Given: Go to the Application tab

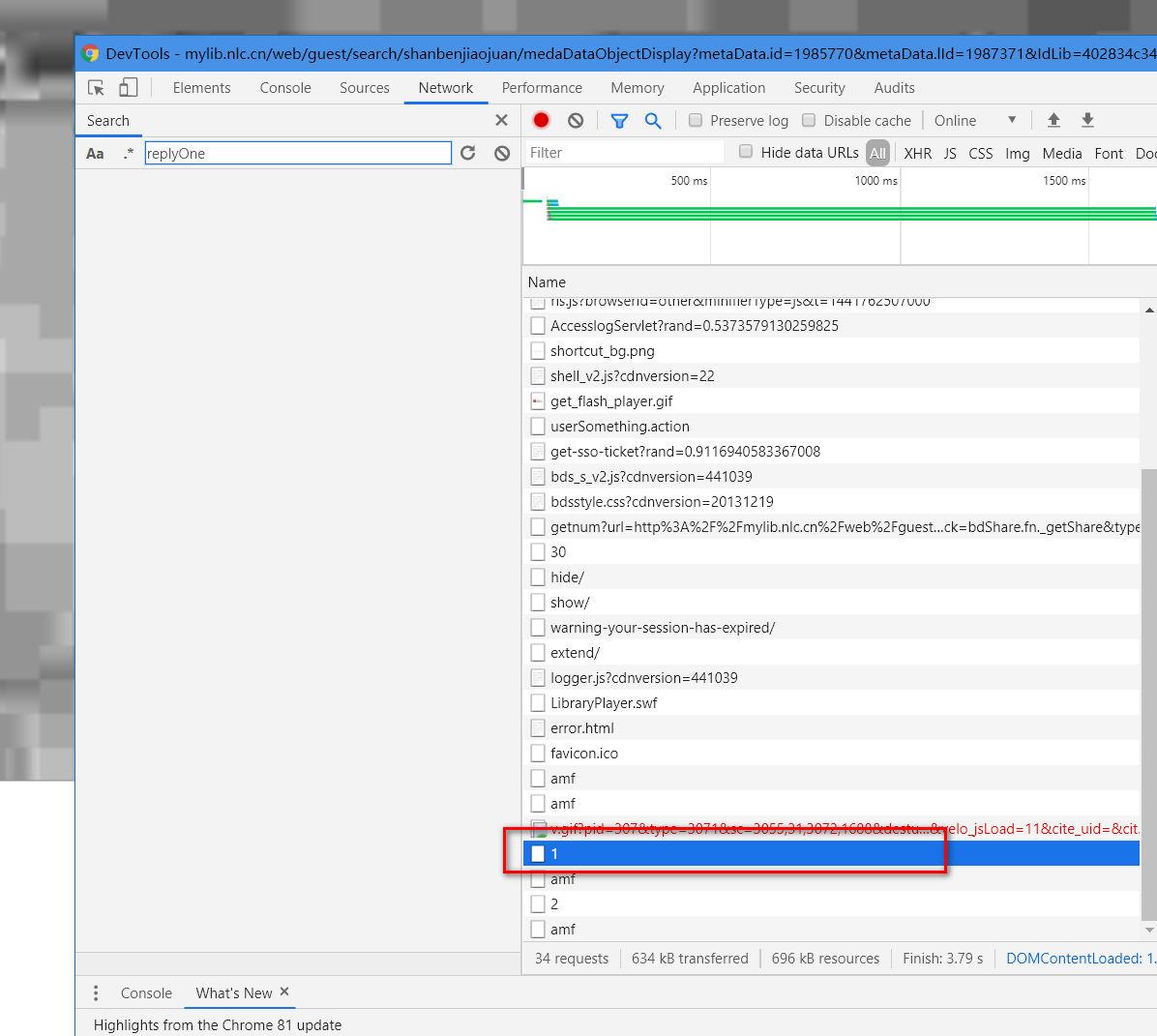Looking at the screenshot, I should (729, 88).
